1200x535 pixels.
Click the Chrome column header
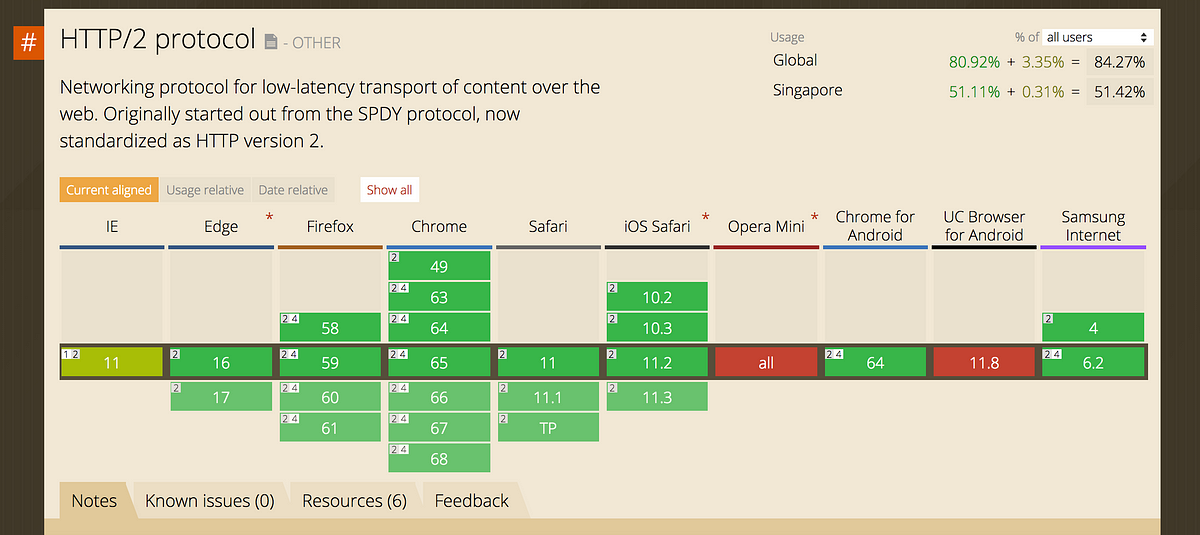click(x=439, y=227)
